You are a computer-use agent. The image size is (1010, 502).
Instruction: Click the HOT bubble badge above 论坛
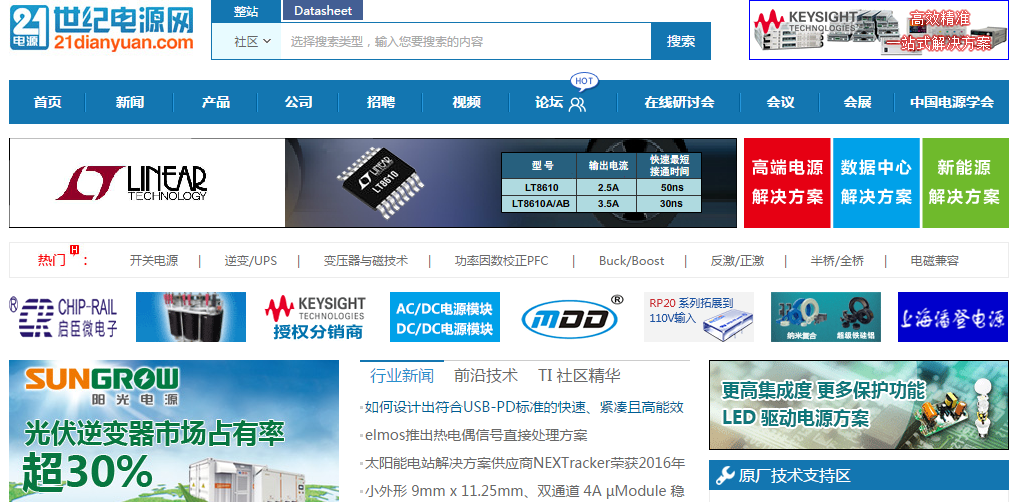pyautogui.click(x=584, y=81)
